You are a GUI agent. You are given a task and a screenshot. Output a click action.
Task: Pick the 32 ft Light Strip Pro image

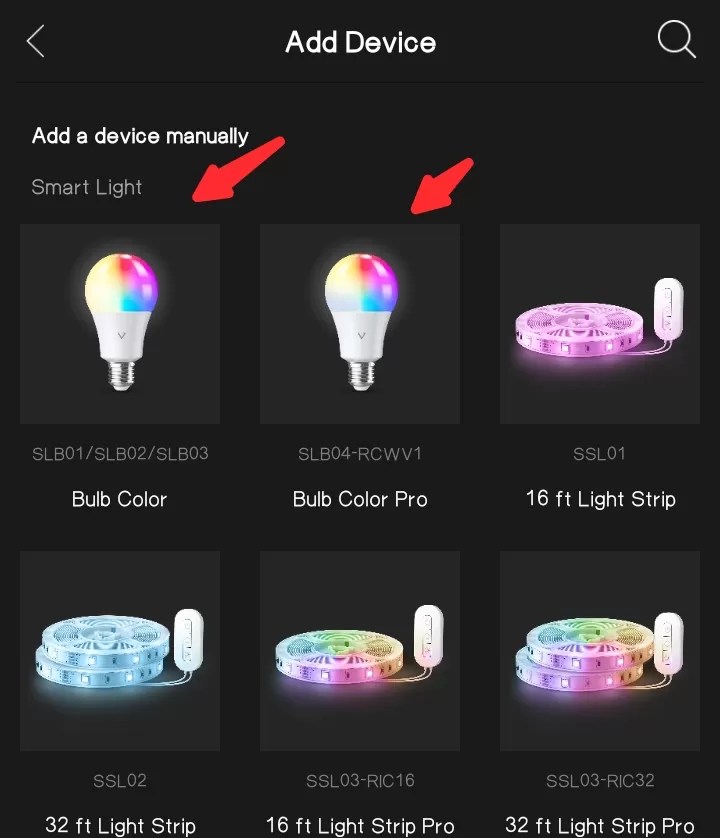coord(600,650)
